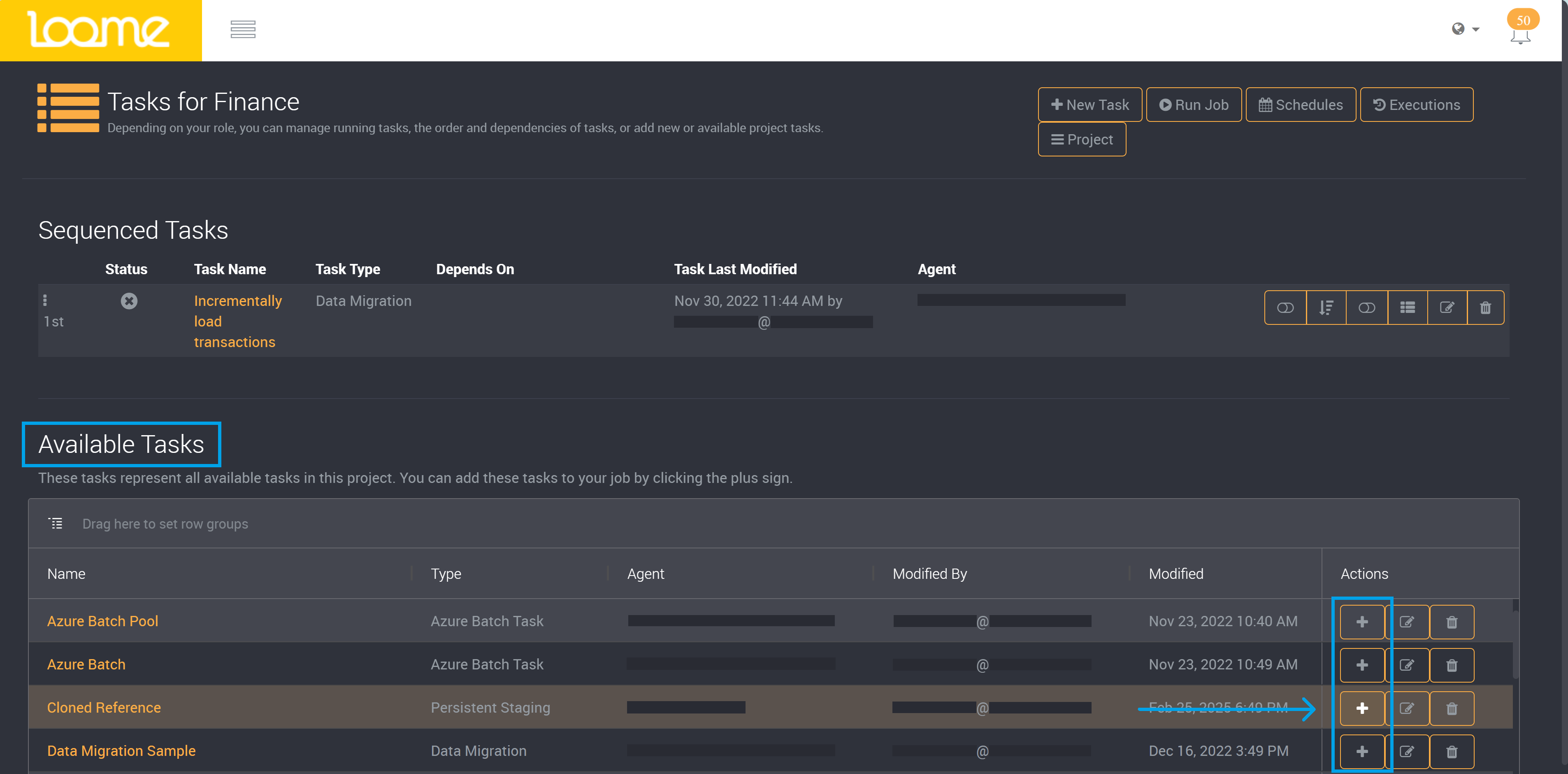Screen dimensions: 1568x774
Task: Sort by Type column header
Action: tap(446, 574)
